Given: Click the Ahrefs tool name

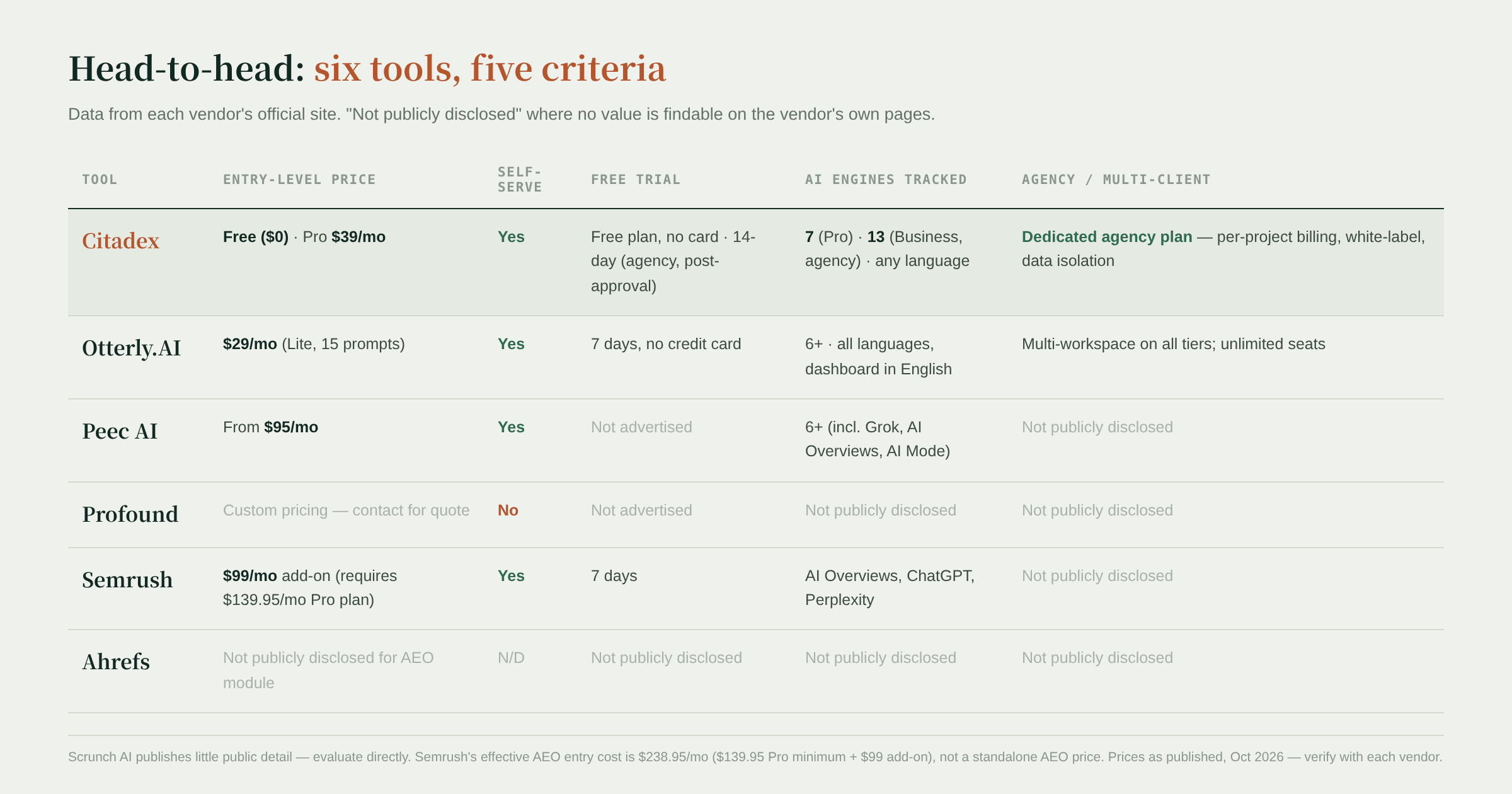Looking at the screenshot, I should pyautogui.click(x=116, y=662).
